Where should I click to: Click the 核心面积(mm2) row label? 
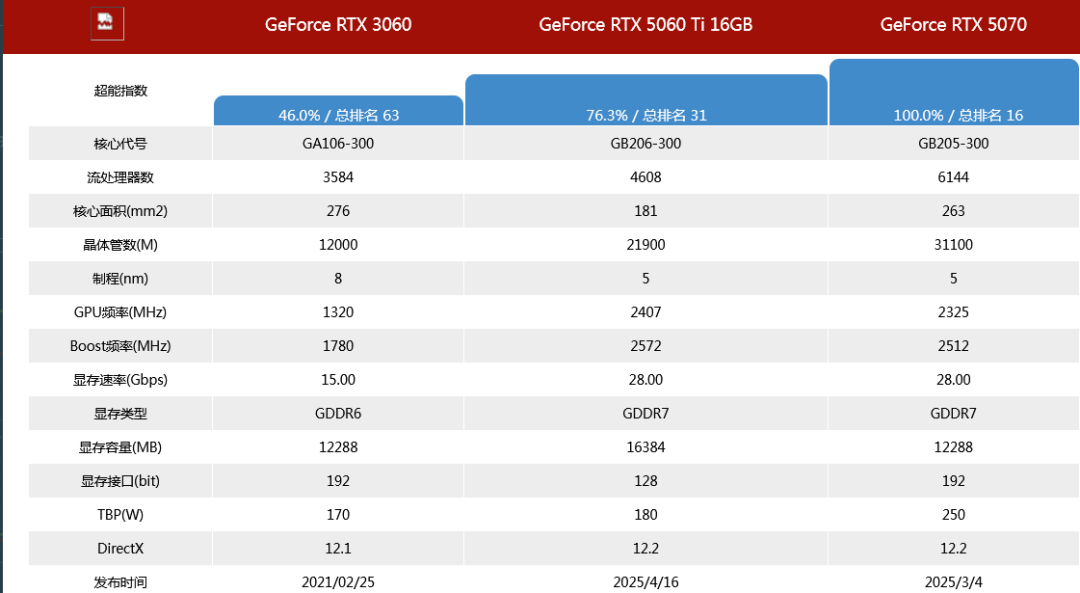[x=121, y=211]
